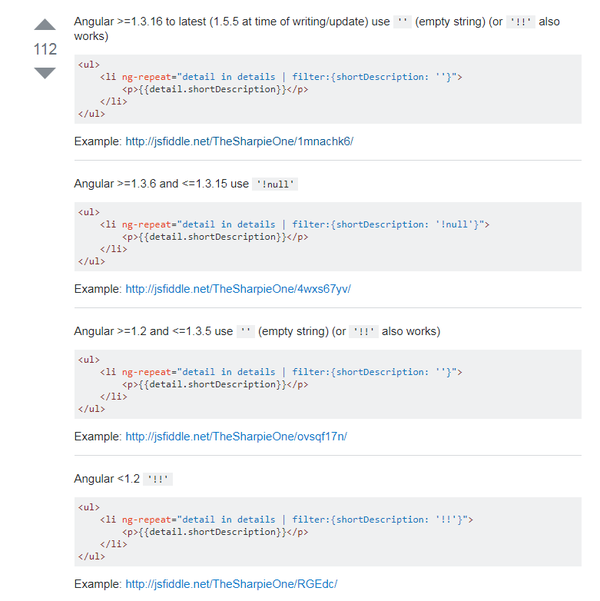Follow the jsfiddle link ending in ovsqf17n
The width and height of the screenshot is (600, 601).
(x=236, y=437)
